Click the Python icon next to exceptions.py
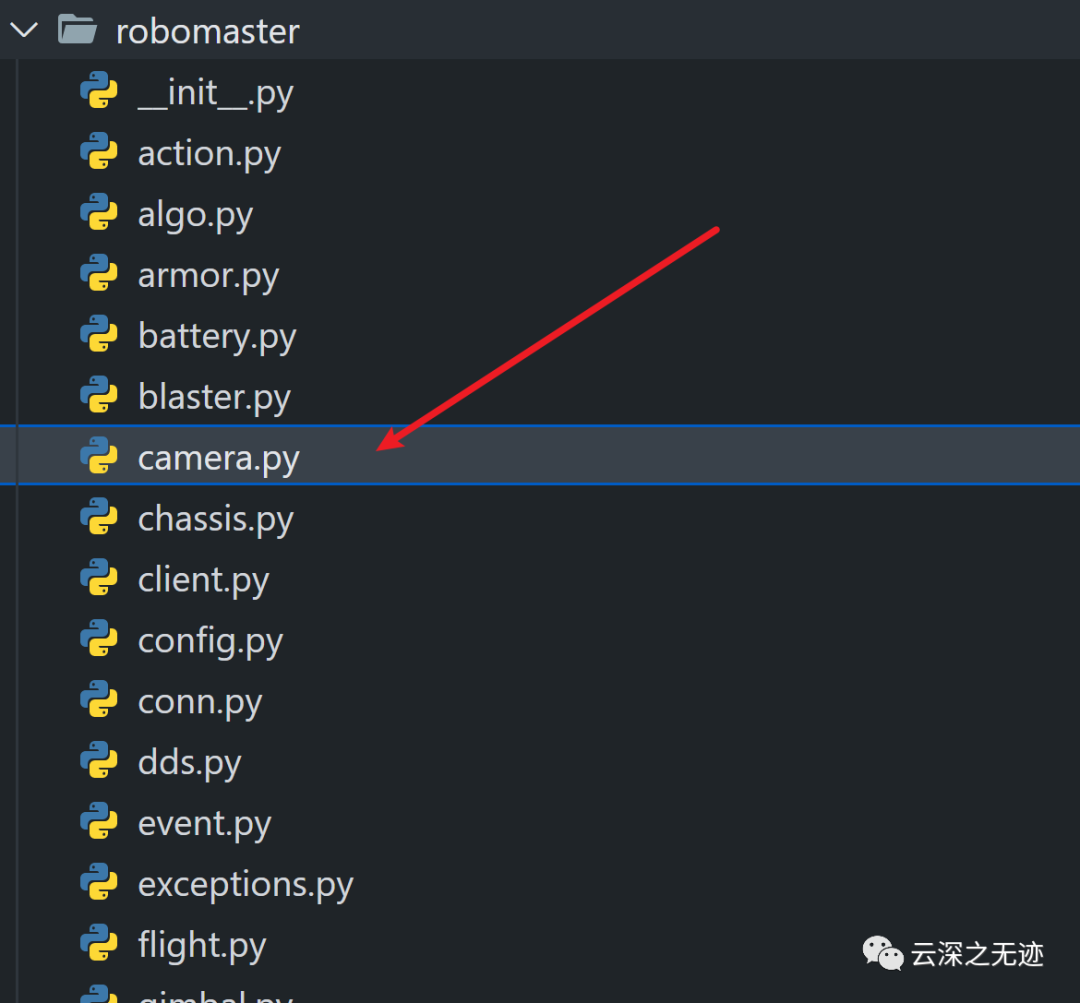The image size is (1080, 1003). (x=99, y=883)
